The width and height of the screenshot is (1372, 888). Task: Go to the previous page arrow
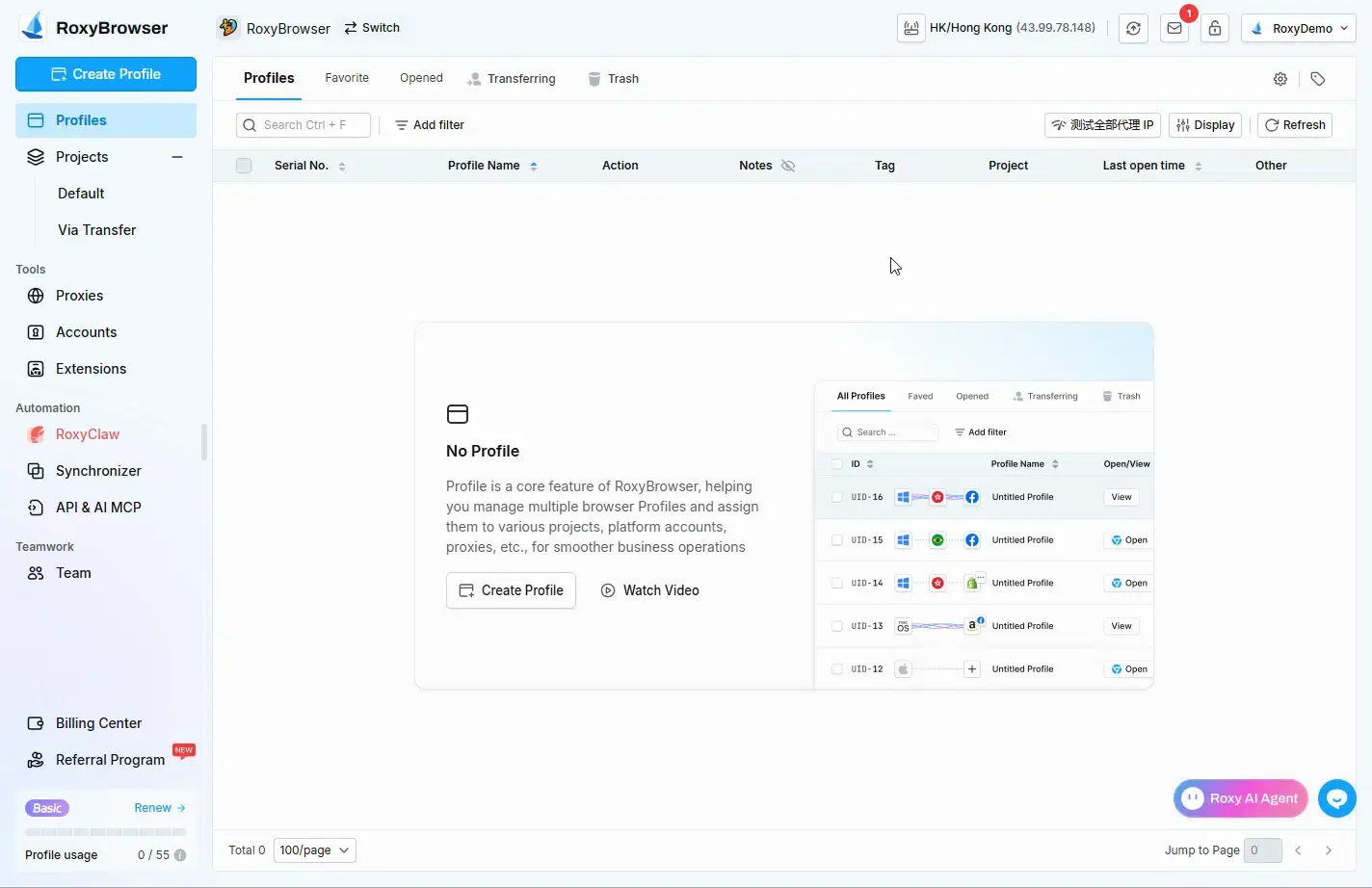click(1299, 850)
